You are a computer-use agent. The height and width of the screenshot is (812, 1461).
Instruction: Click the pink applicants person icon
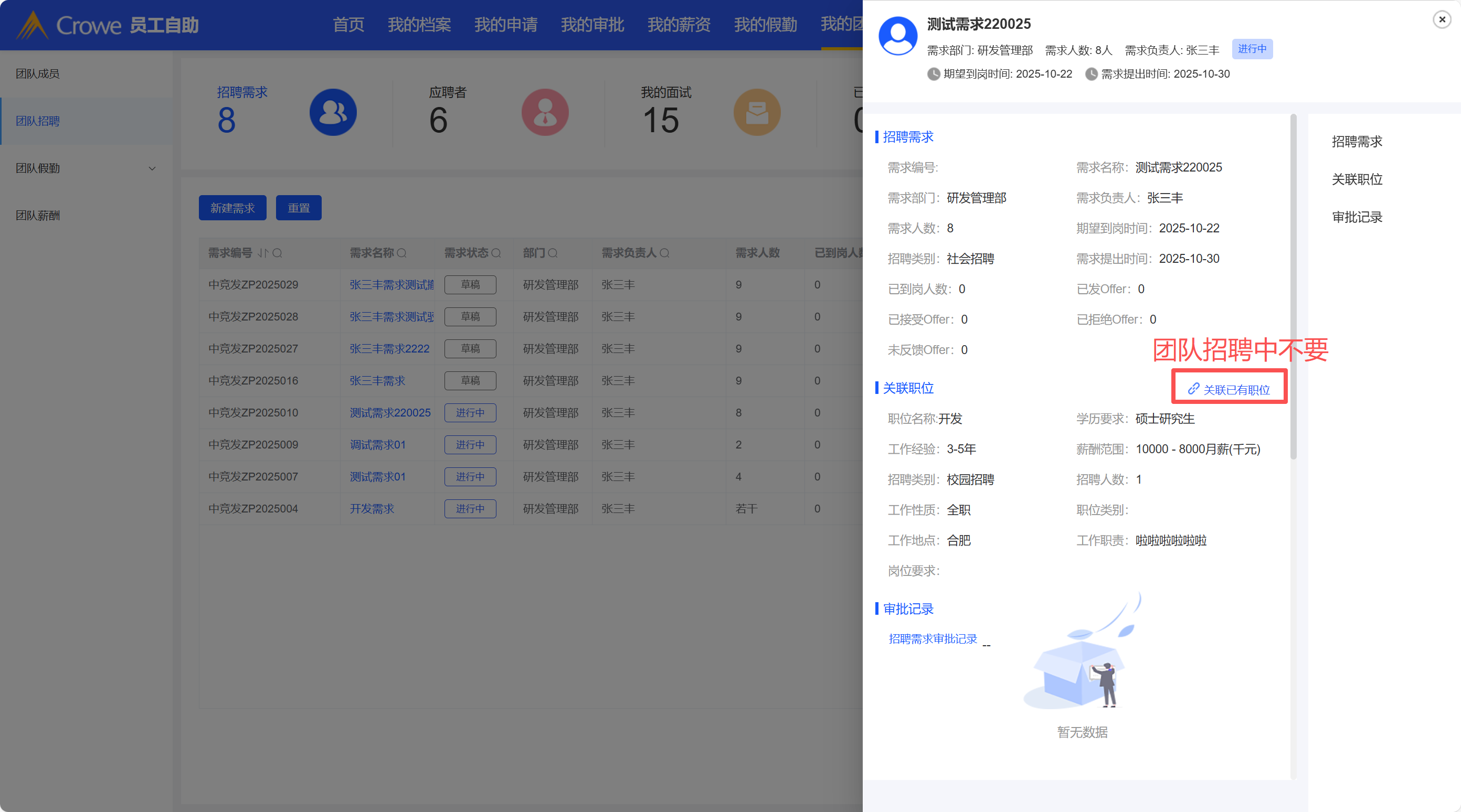pos(545,112)
